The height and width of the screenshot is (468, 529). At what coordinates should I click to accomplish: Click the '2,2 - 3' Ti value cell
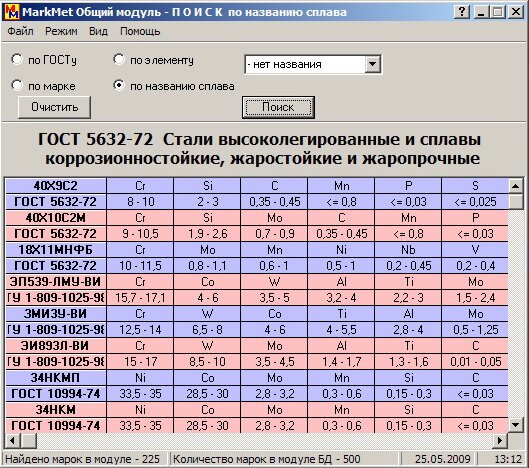[x=408, y=298]
